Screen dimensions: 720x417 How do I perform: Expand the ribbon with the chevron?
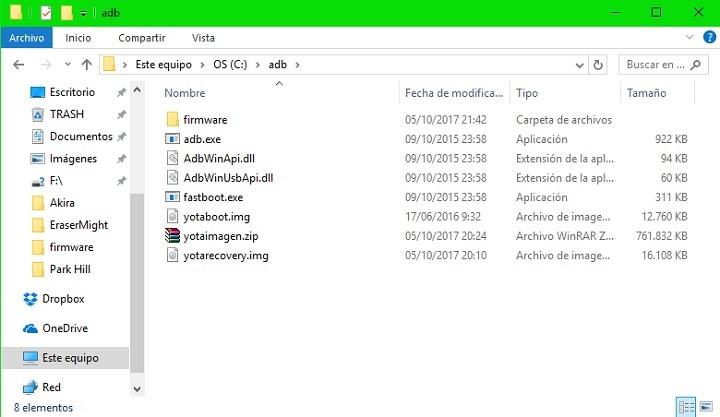(x=689, y=37)
